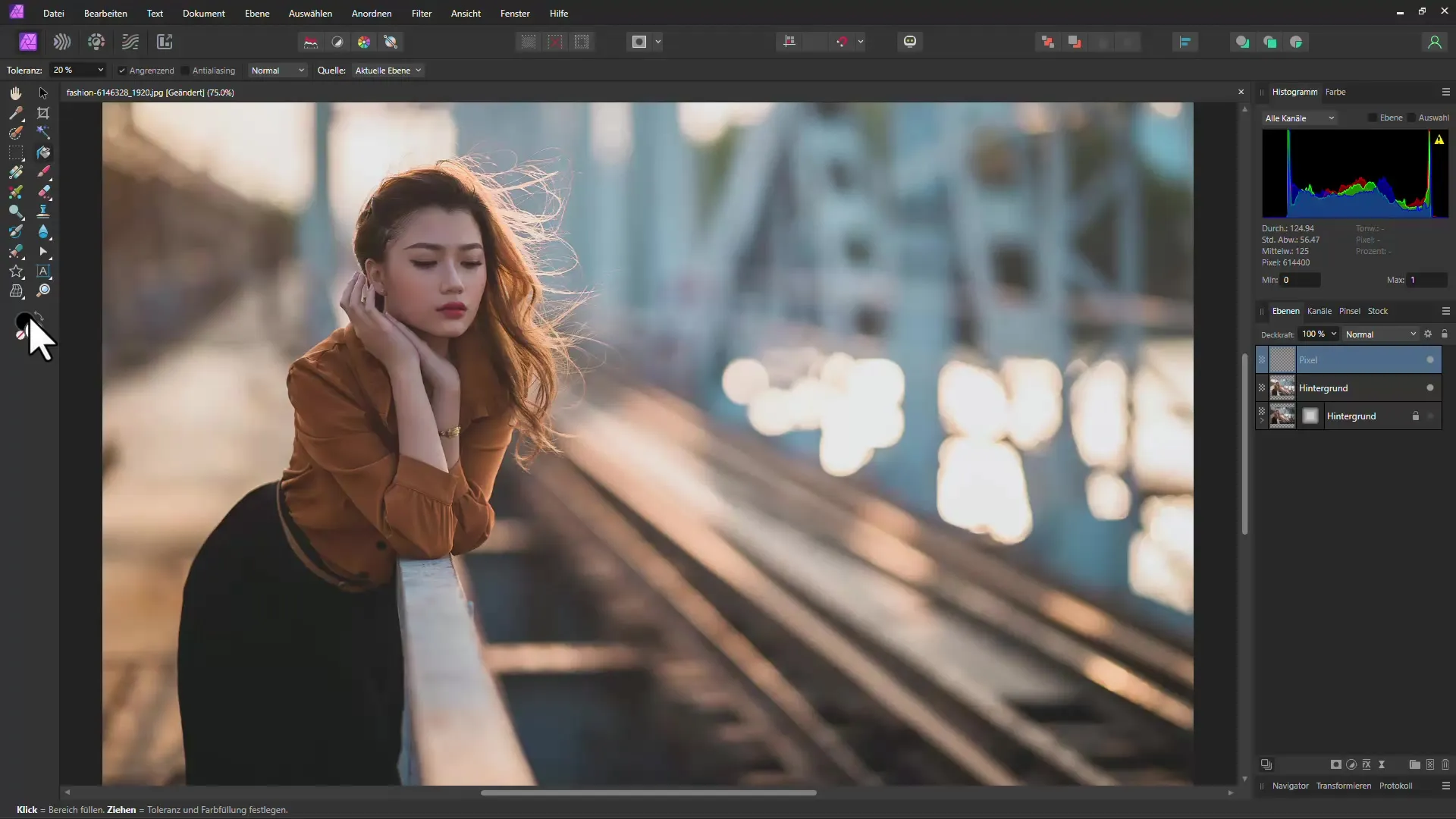Click the Alignment icon in toolbar

pos(1185,42)
